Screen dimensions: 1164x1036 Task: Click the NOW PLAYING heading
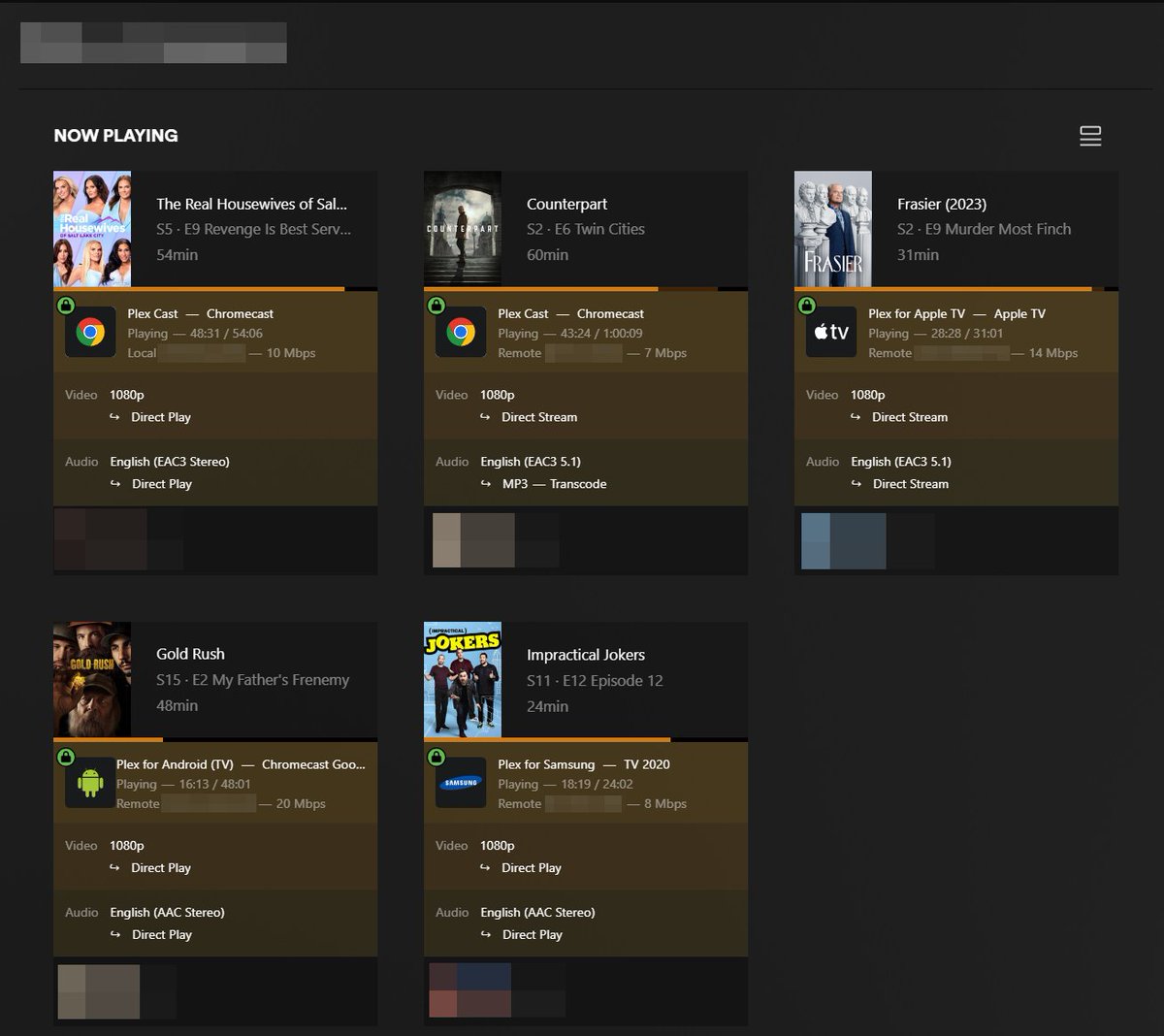coord(116,136)
